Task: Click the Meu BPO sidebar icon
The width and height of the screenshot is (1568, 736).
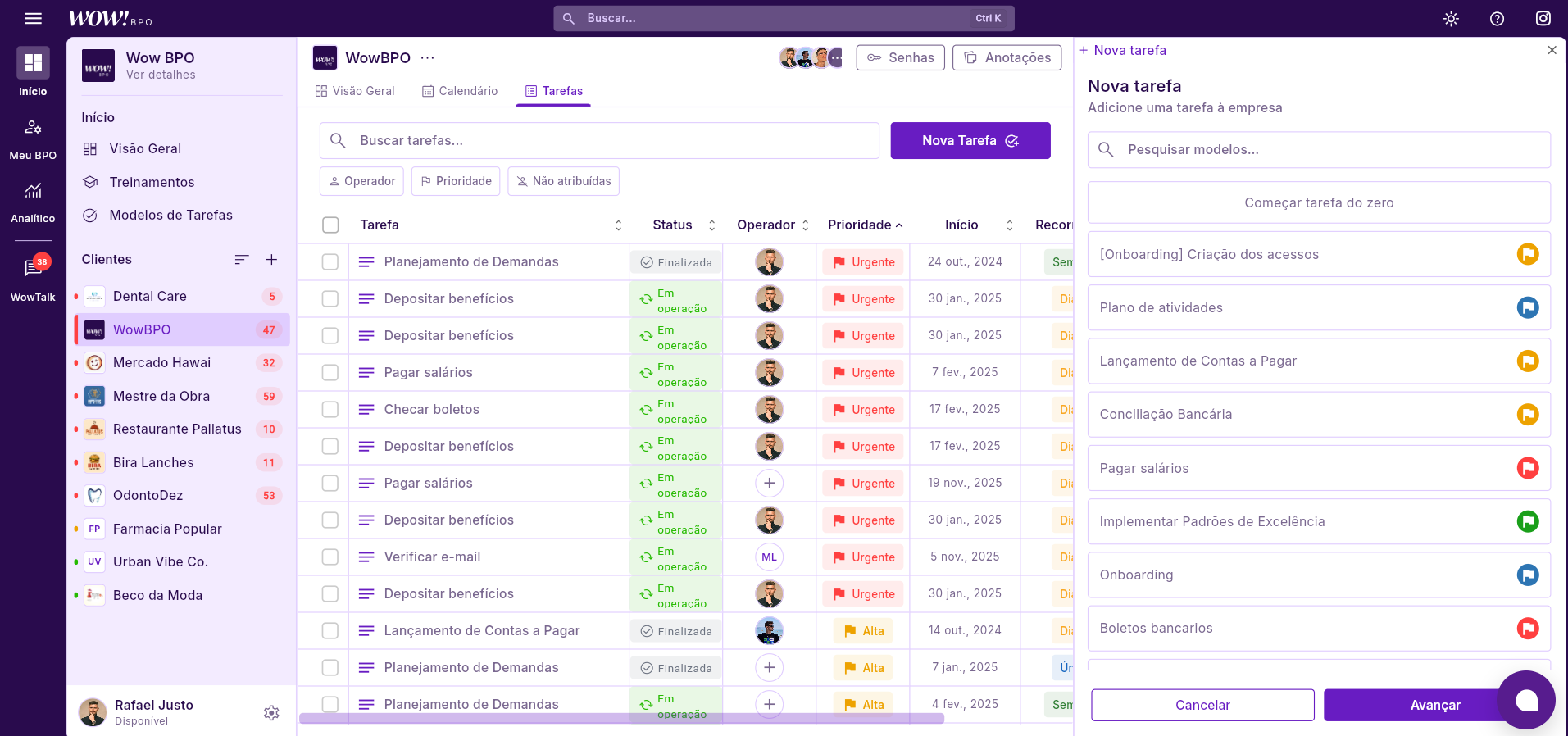Action: 33,128
